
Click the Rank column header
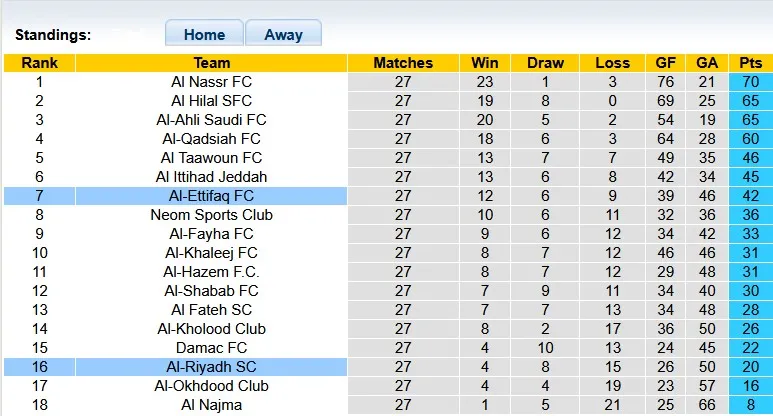pos(39,63)
